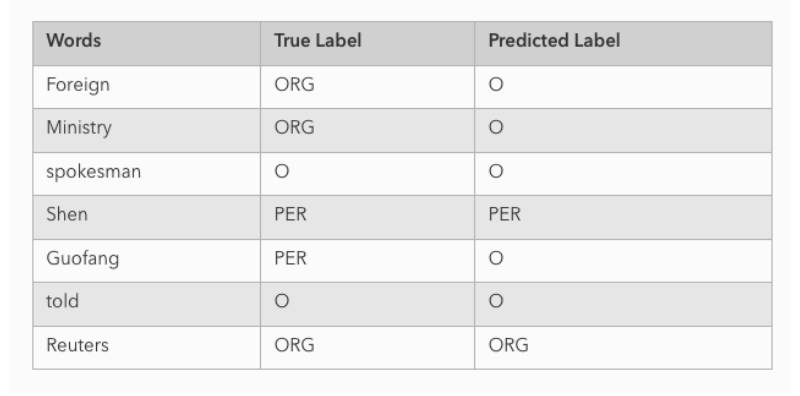Click the Words column header
800x396 pixels.
147,43
